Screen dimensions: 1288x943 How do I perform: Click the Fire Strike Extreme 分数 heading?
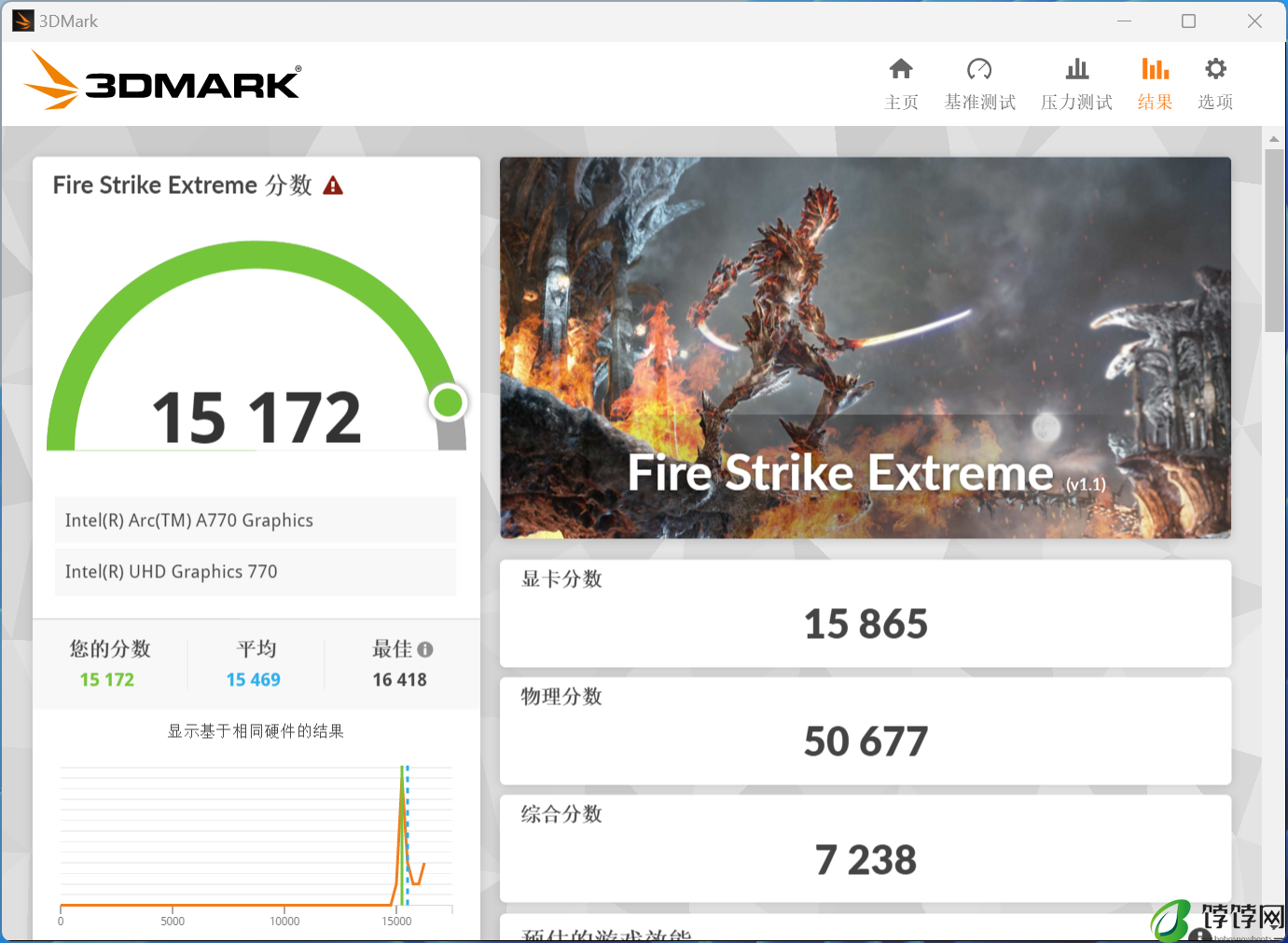pyautogui.click(x=183, y=186)
